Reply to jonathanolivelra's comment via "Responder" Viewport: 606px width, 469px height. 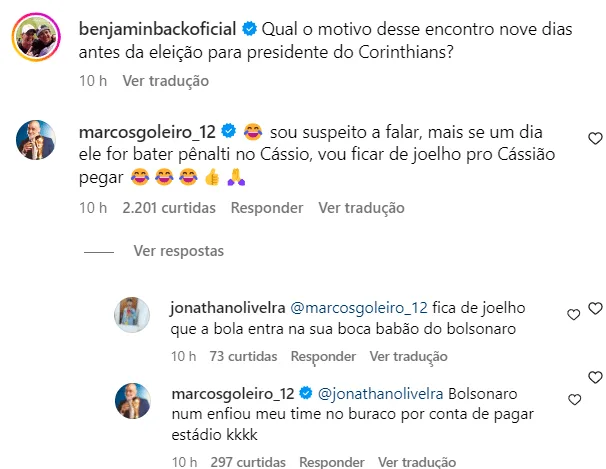coord(322,356)
